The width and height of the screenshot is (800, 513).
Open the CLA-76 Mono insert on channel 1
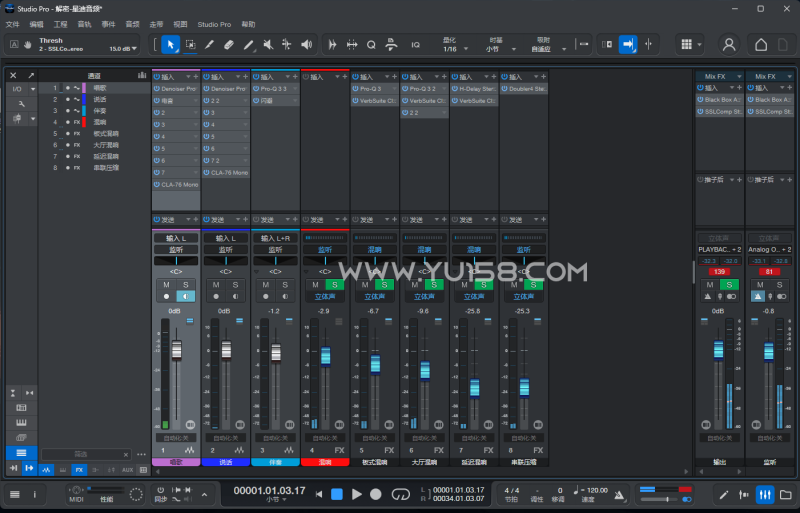(x=176, y=185)
